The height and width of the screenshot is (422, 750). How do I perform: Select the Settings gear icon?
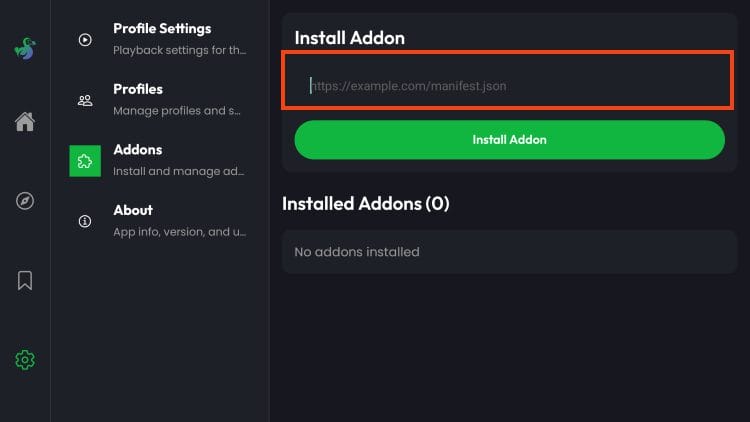tap(25, 360)
